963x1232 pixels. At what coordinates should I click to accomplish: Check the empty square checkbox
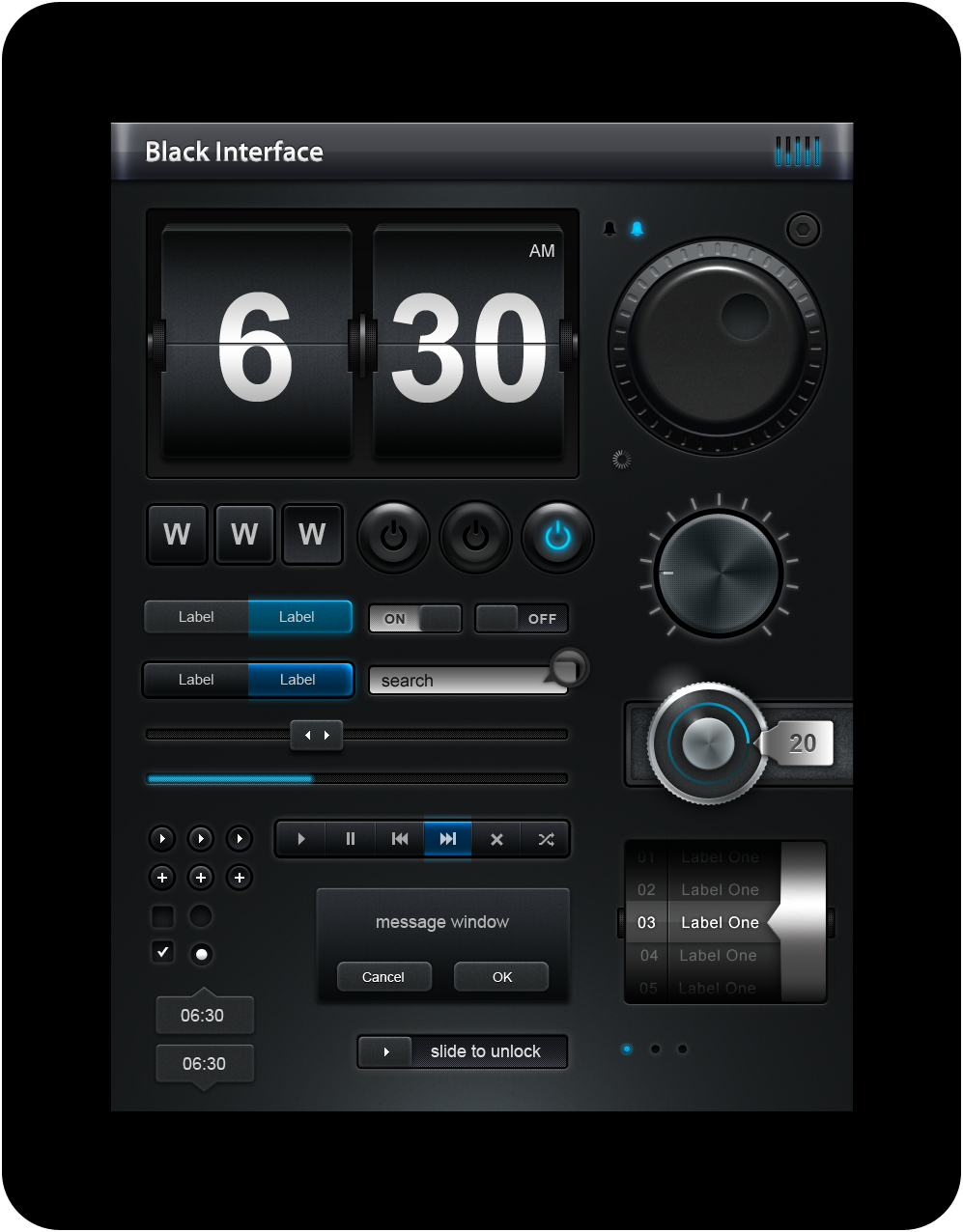161,915
